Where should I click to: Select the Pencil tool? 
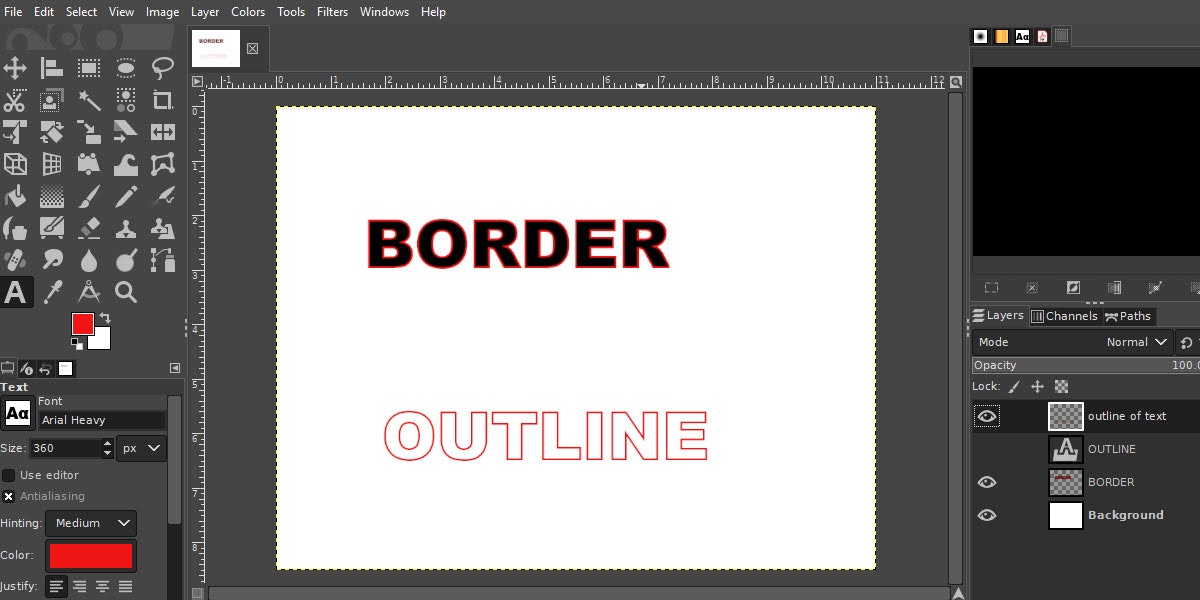[x=126, y=196]
